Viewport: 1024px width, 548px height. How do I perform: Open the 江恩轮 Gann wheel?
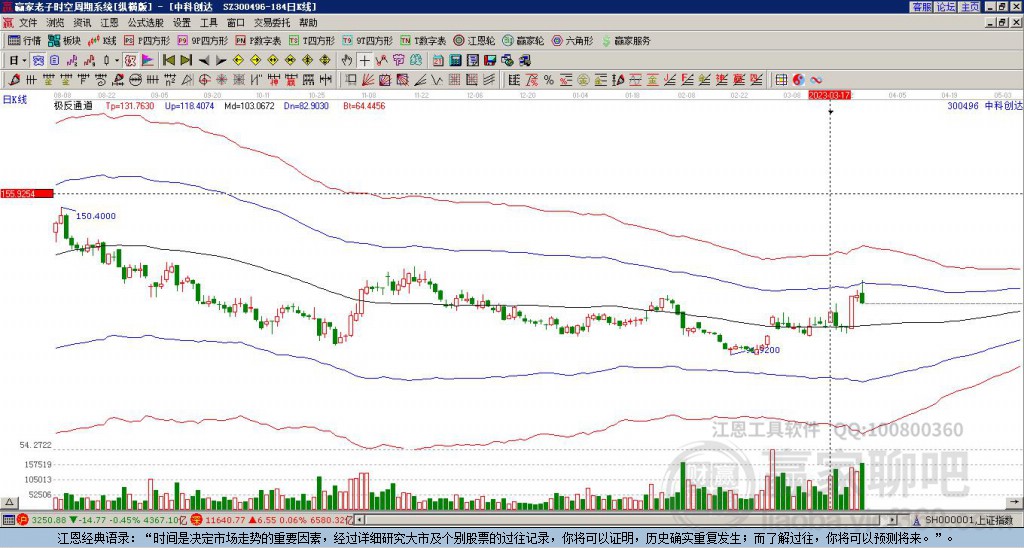click(475, 40)
